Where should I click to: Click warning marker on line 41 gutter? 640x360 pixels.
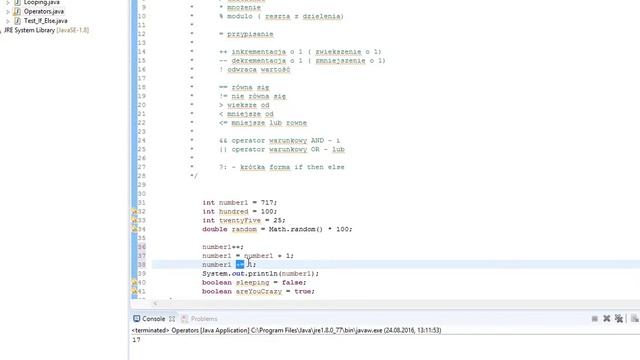pyautogui.click(x=134, y=291)
